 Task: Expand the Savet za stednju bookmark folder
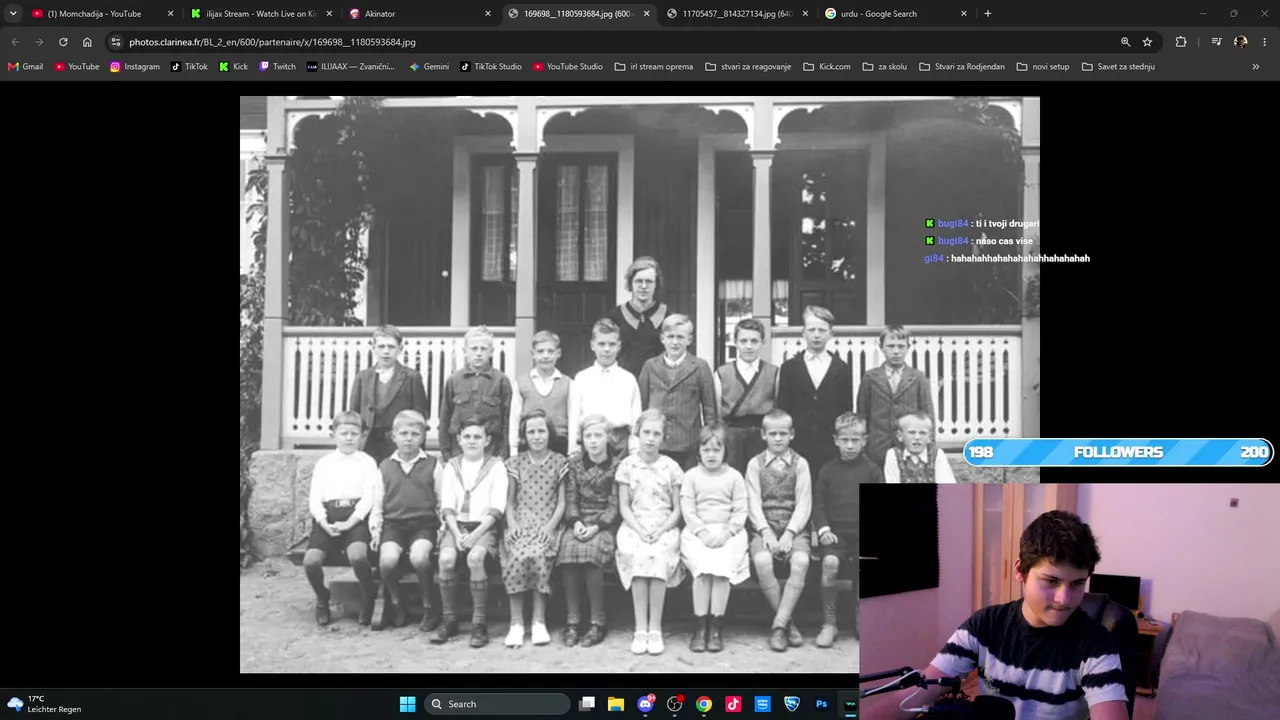(x=1118, y=67)
